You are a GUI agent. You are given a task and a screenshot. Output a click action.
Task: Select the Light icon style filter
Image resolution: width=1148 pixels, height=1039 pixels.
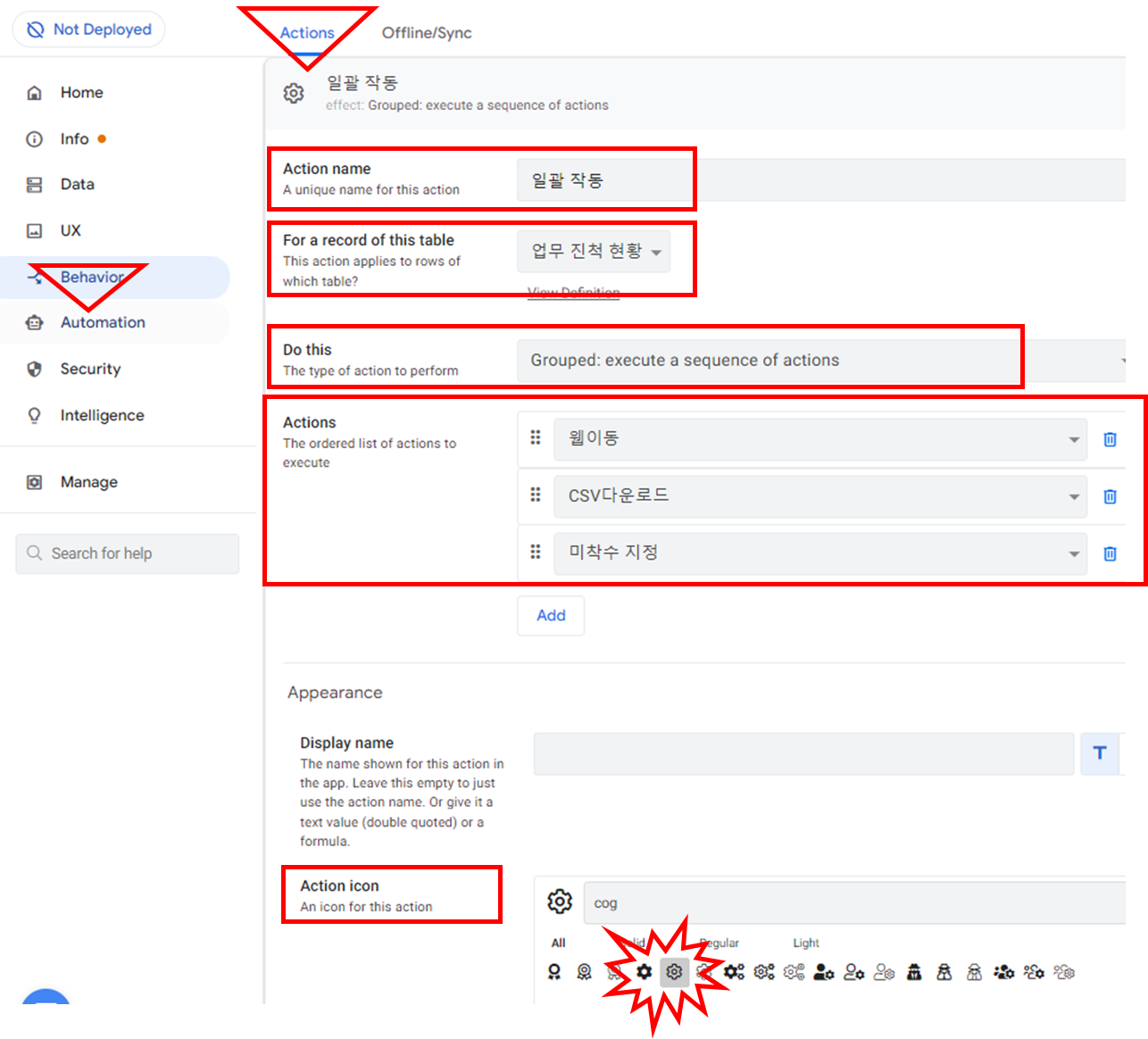pos(805,943)
